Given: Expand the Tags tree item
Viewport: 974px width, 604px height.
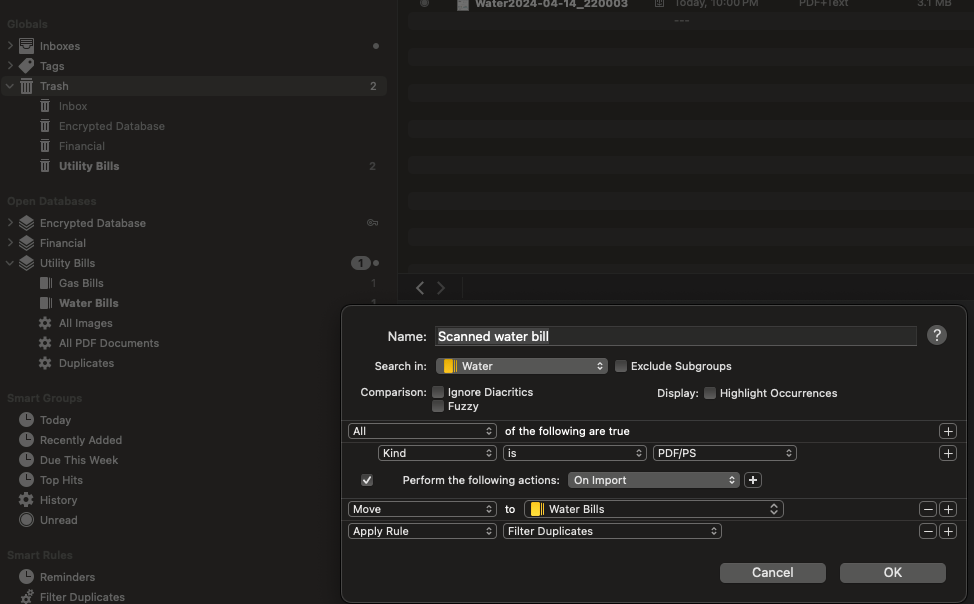Looking at the screenshot, I should point(10,65).
